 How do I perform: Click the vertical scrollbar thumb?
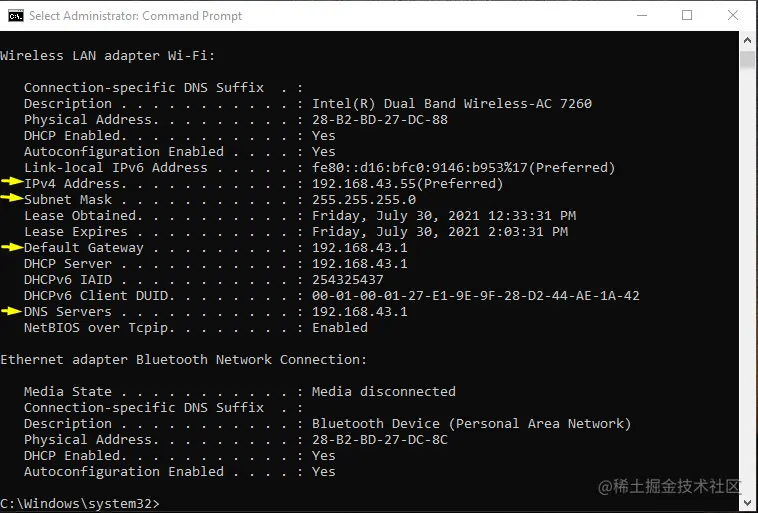pos(747,60)
